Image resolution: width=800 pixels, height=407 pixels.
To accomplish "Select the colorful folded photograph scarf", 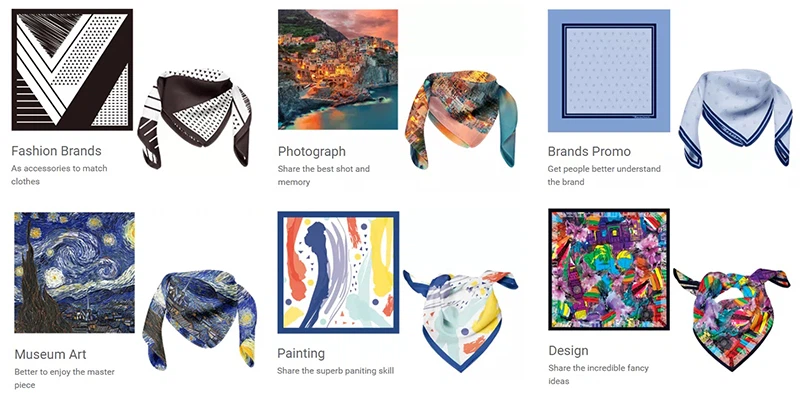I will (x=461, y=118).
